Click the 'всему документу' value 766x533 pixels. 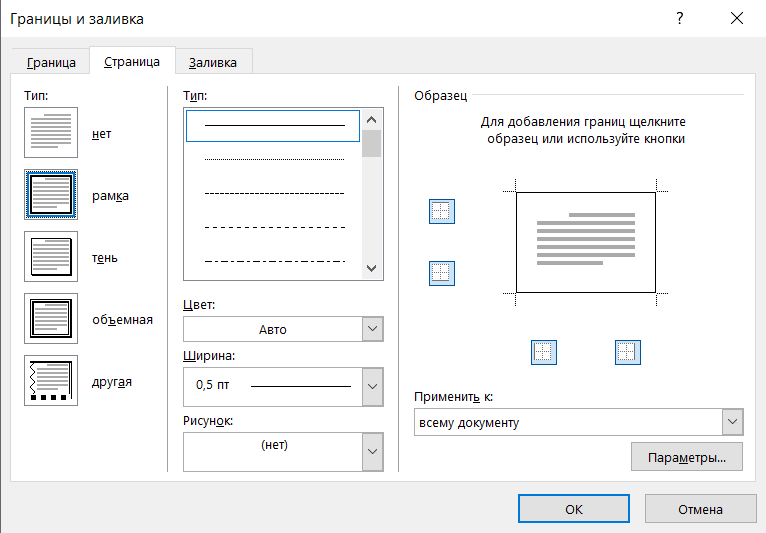point(469,423)
